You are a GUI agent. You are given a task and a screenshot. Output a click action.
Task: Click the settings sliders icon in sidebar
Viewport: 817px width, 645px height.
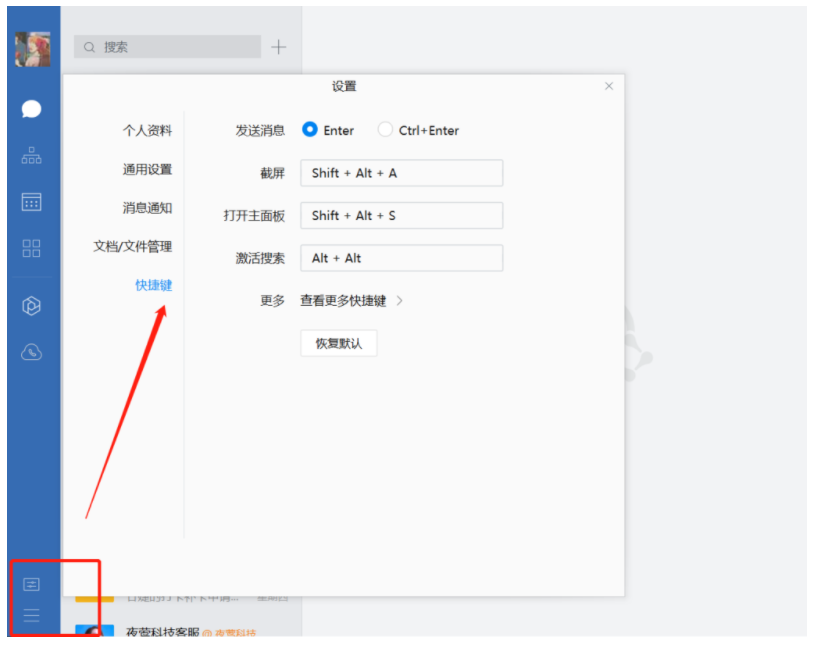pyautogui.click(x=31, y=584)
